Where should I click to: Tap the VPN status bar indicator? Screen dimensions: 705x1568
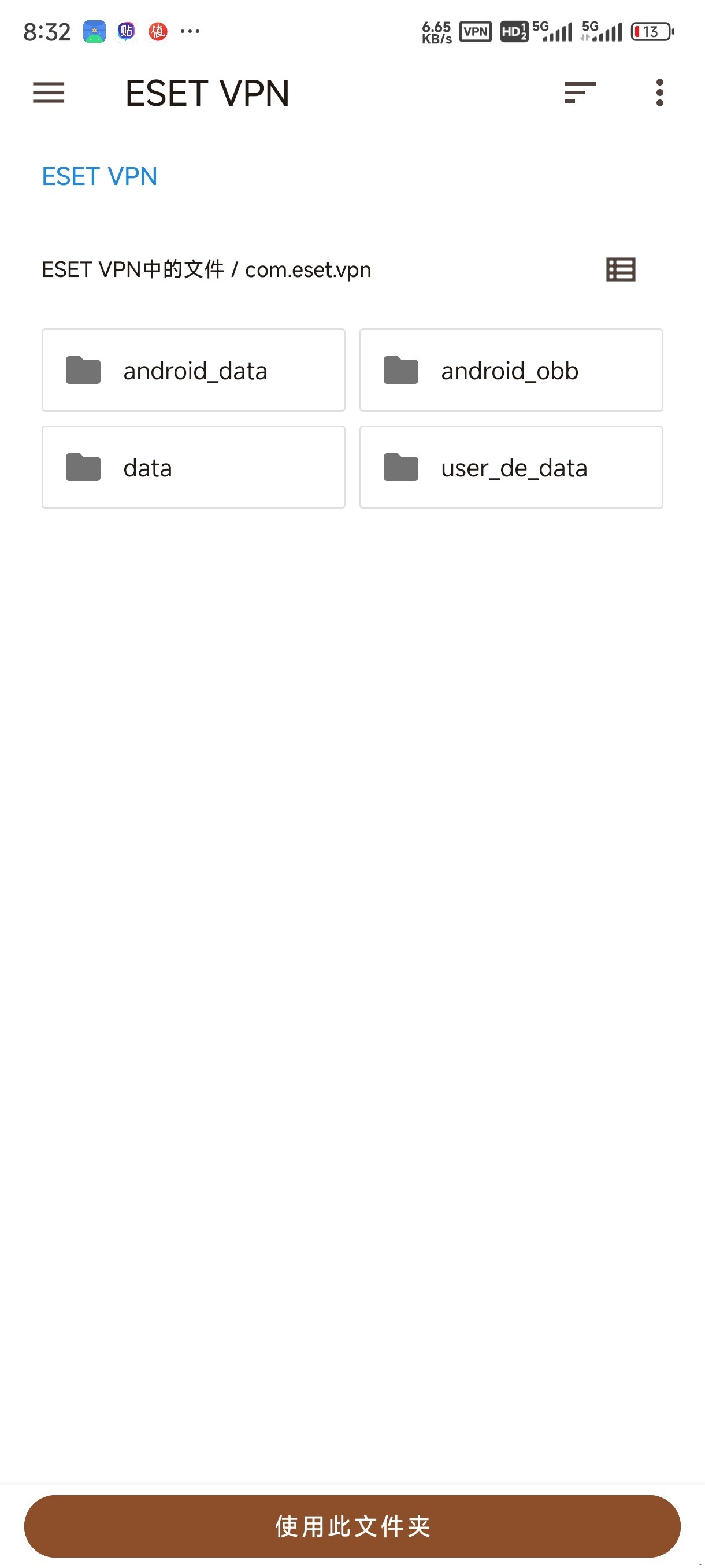[x=475, y=32]
